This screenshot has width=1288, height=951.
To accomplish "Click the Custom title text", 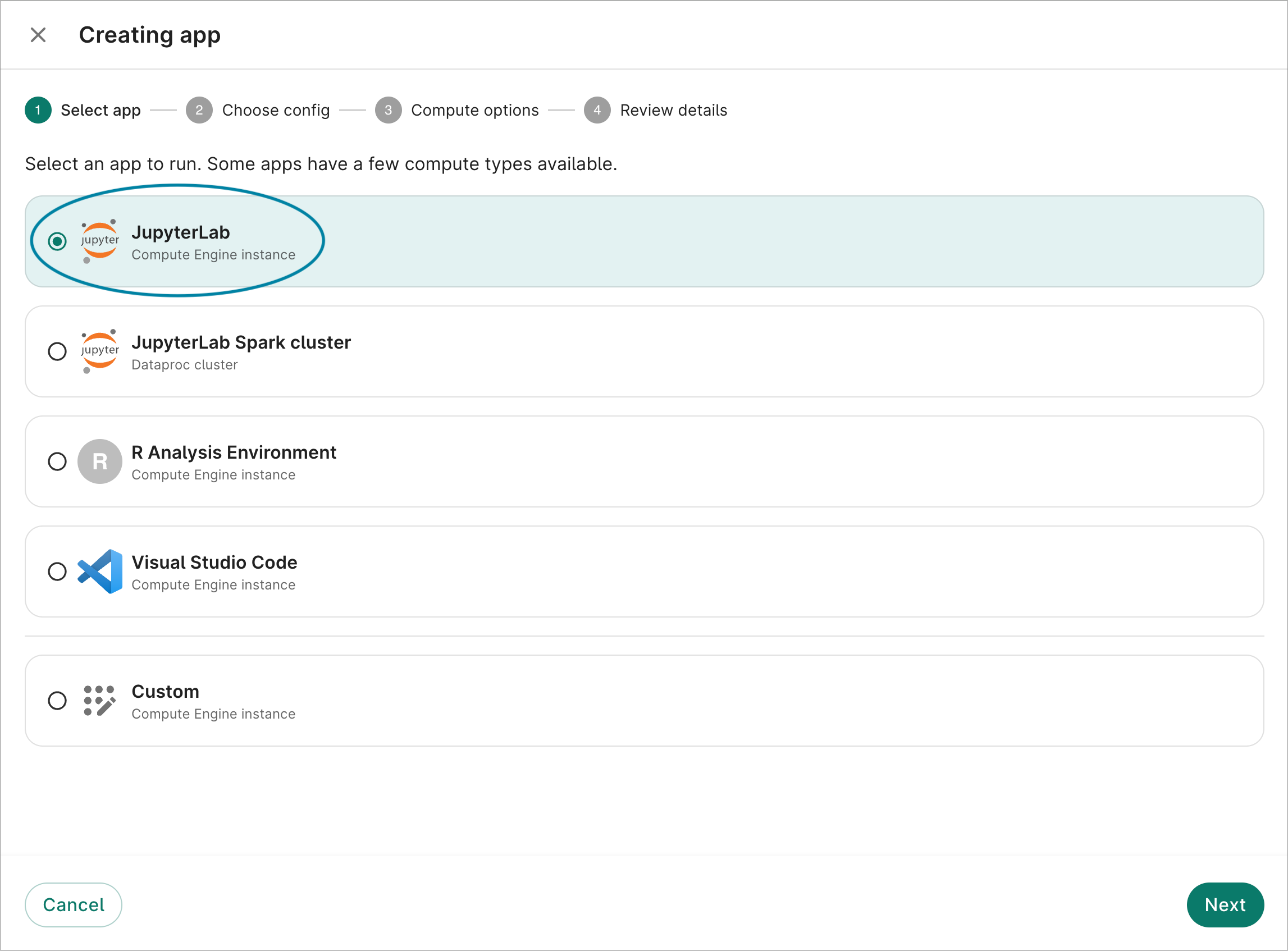I will coord(165,691).
